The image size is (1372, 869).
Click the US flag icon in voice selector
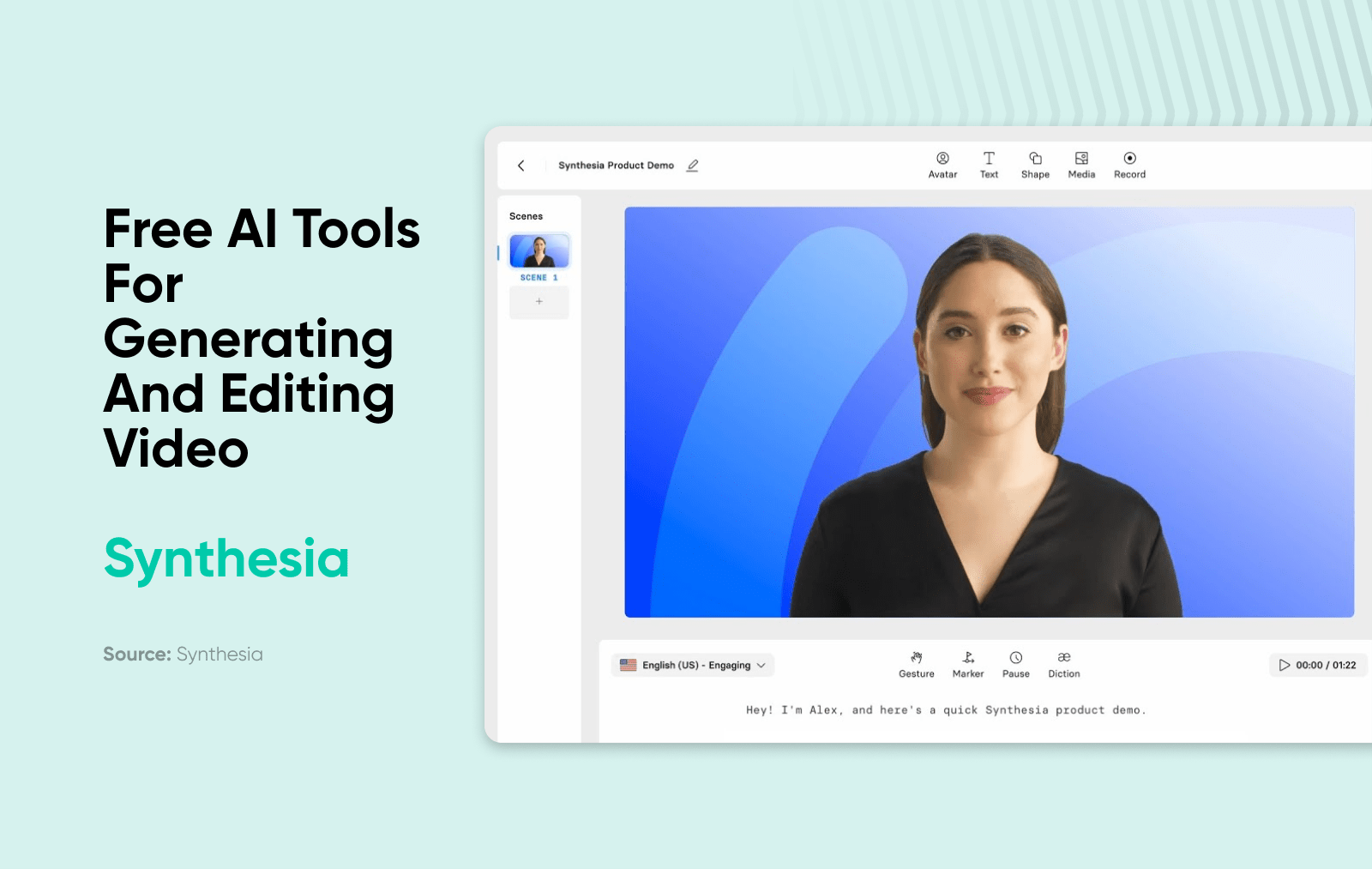click(629, 665)
